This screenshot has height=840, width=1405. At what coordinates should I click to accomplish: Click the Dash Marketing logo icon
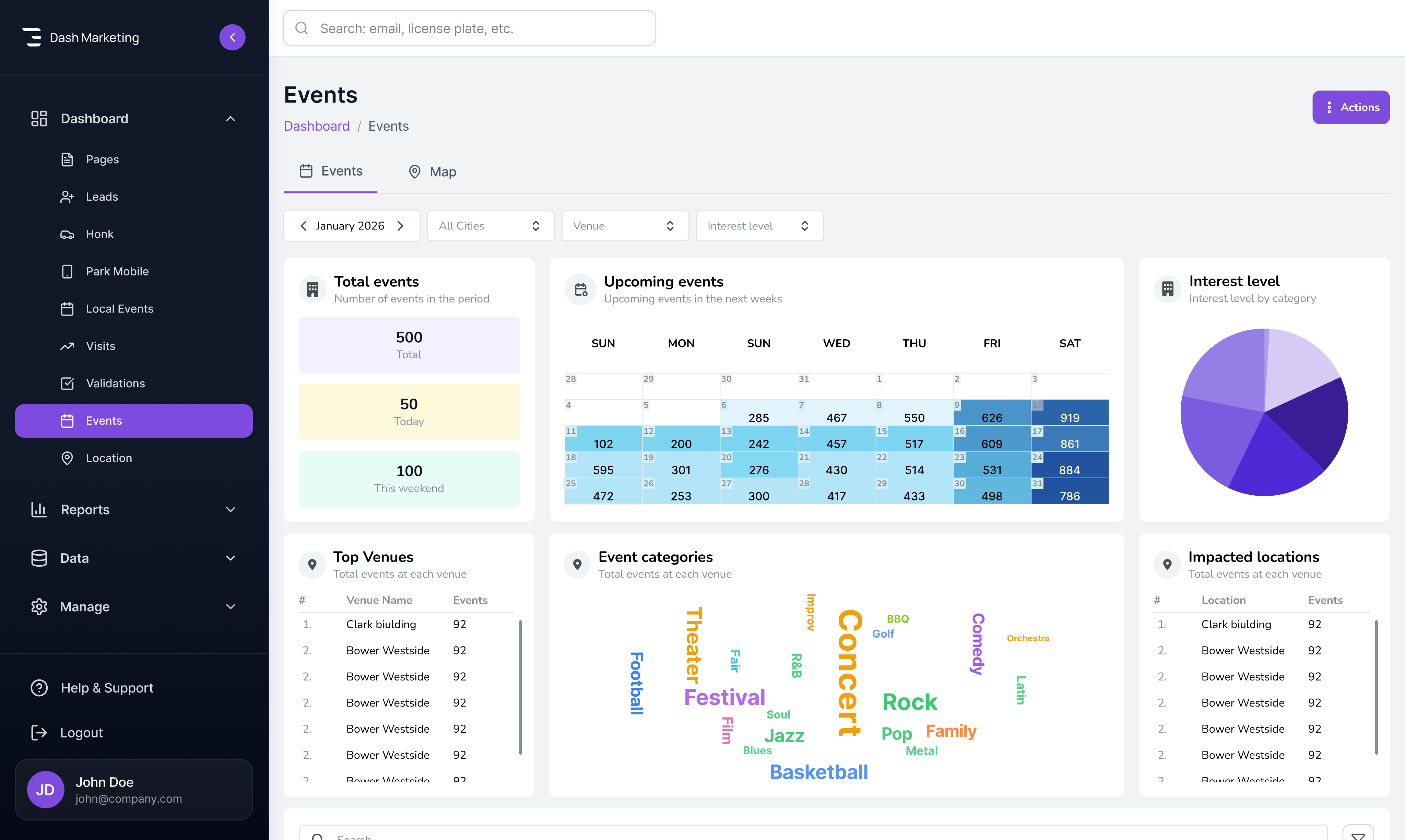point(32,37)
